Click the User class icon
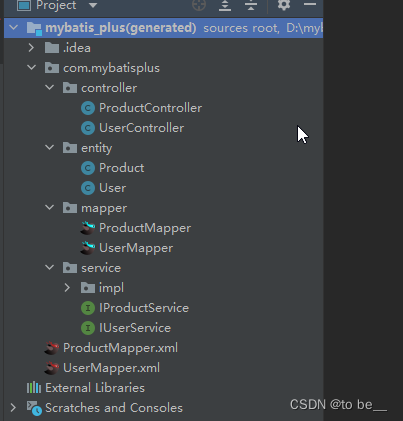 point(88,188)
